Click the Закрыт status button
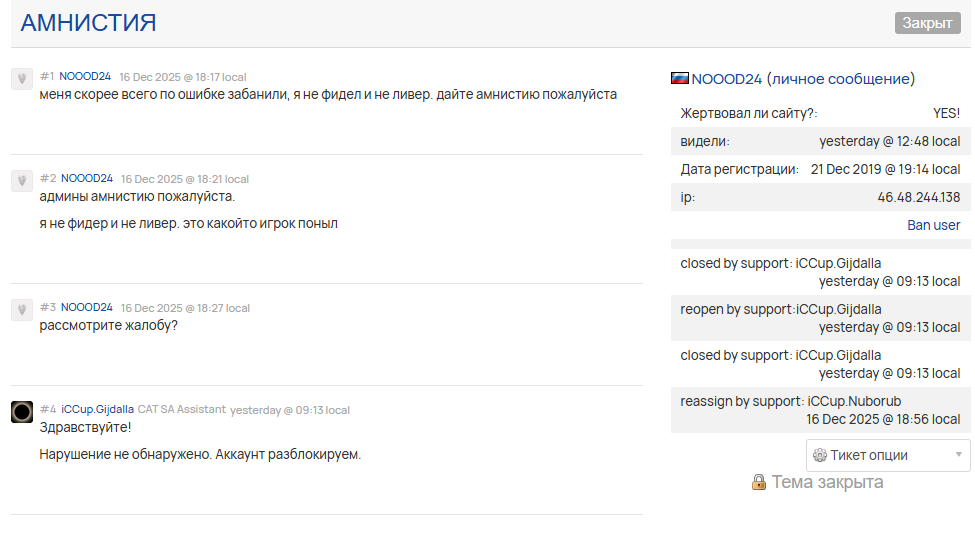The width and height of the screenshot is (975, 546). pyautogui.click(x=927, y=23)
